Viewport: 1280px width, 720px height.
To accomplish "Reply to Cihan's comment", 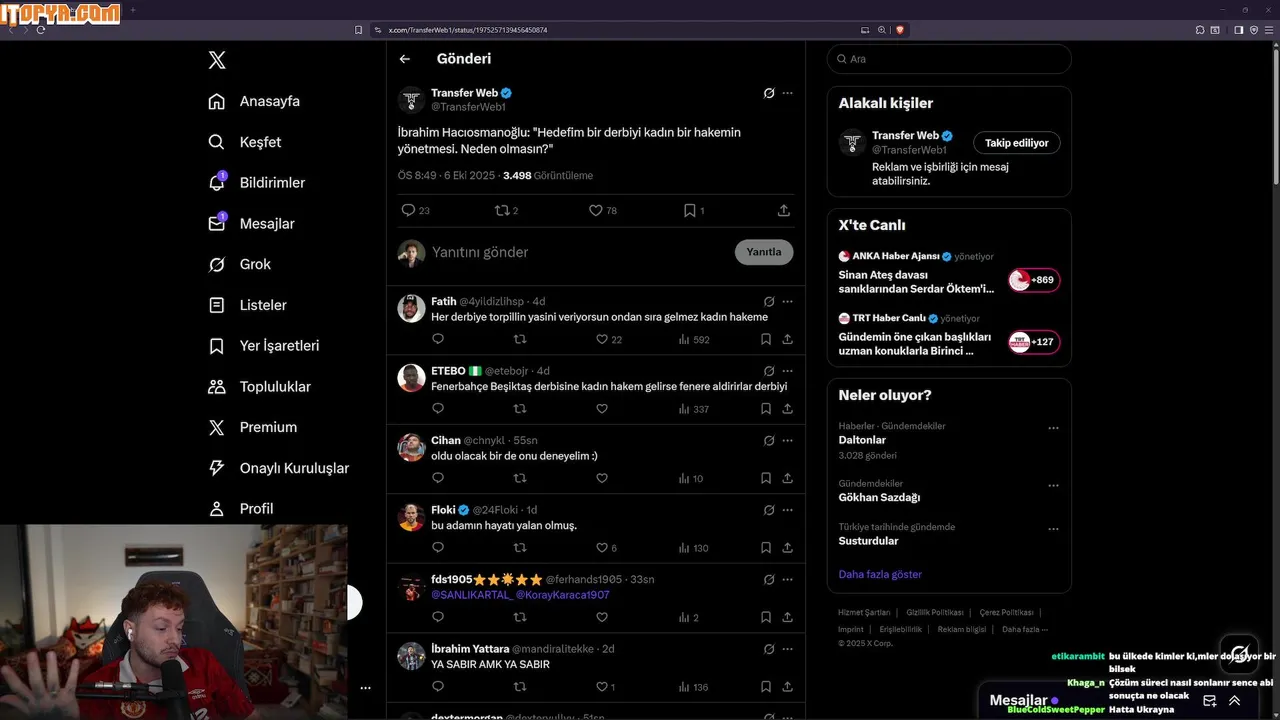I will [438, 478].
